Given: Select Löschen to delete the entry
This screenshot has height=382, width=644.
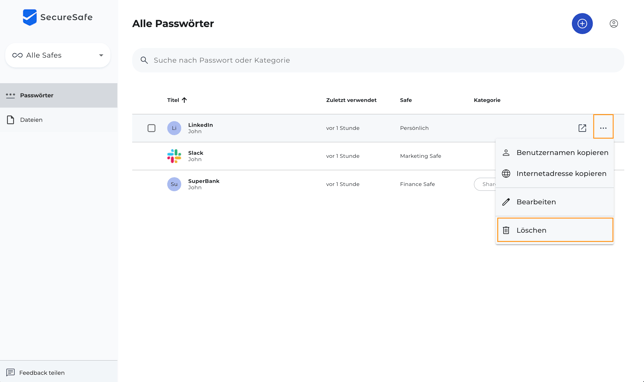Looking at the screenshot, I should click(555, 230).
